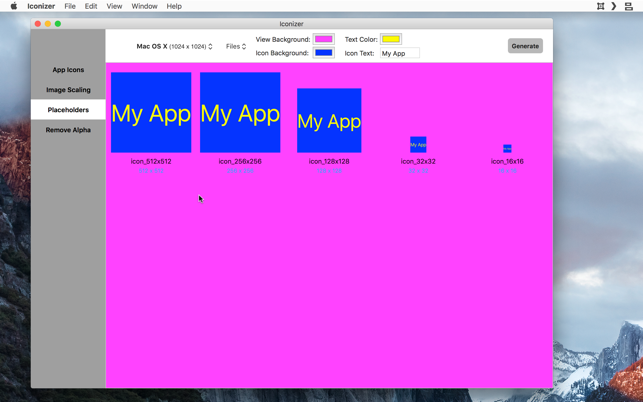Click the Icon Text input field
643x402 pixels.
coord(400,53)
